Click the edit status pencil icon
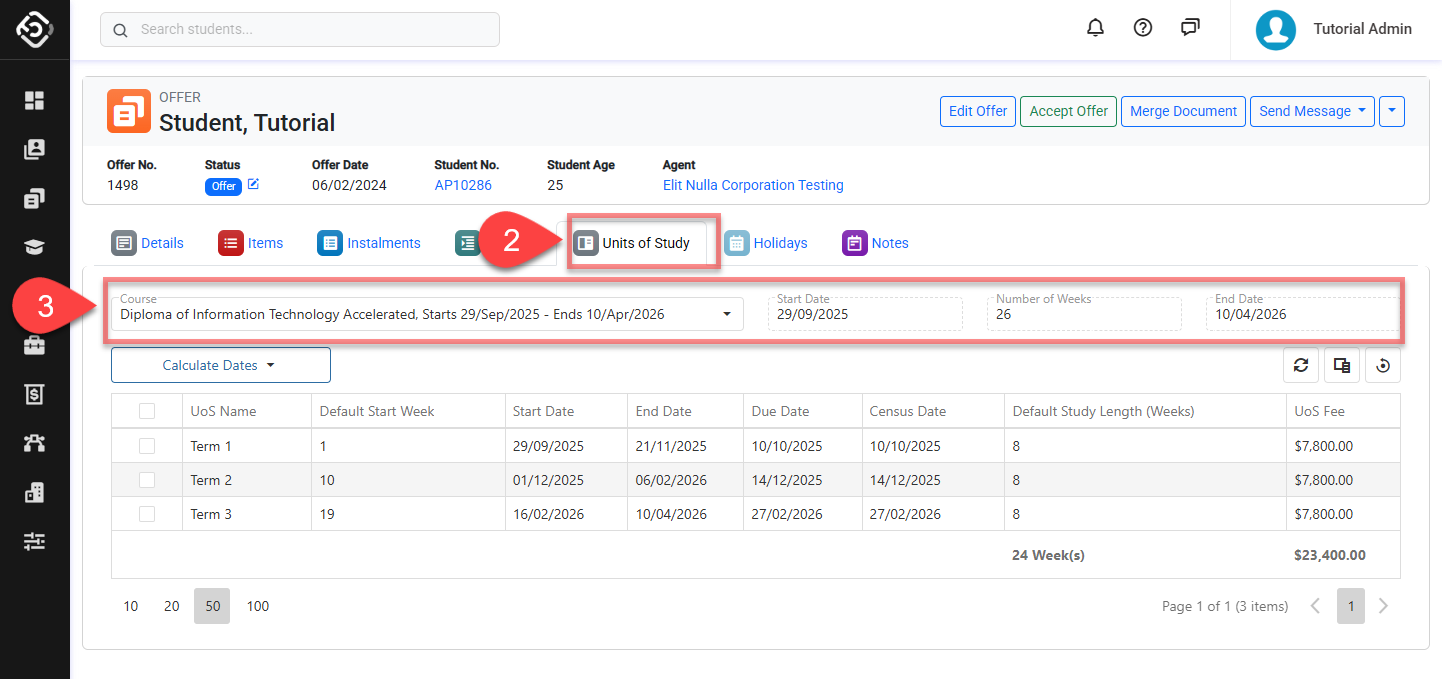The image size is (1442, 679). point(253,184)
